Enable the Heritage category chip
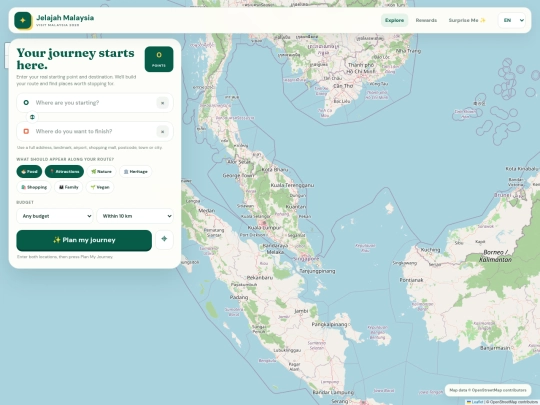The image size is (540, 405). click(x=135, y=172)
